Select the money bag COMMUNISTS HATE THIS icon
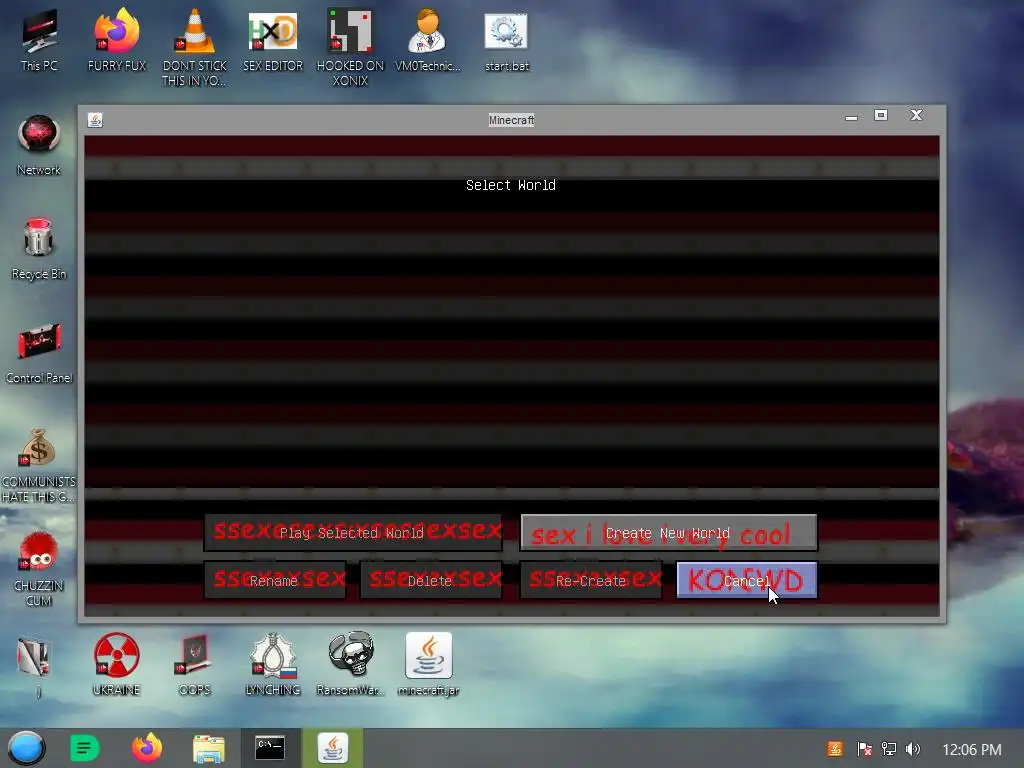The image size is (1024, 768). [39, 465]
